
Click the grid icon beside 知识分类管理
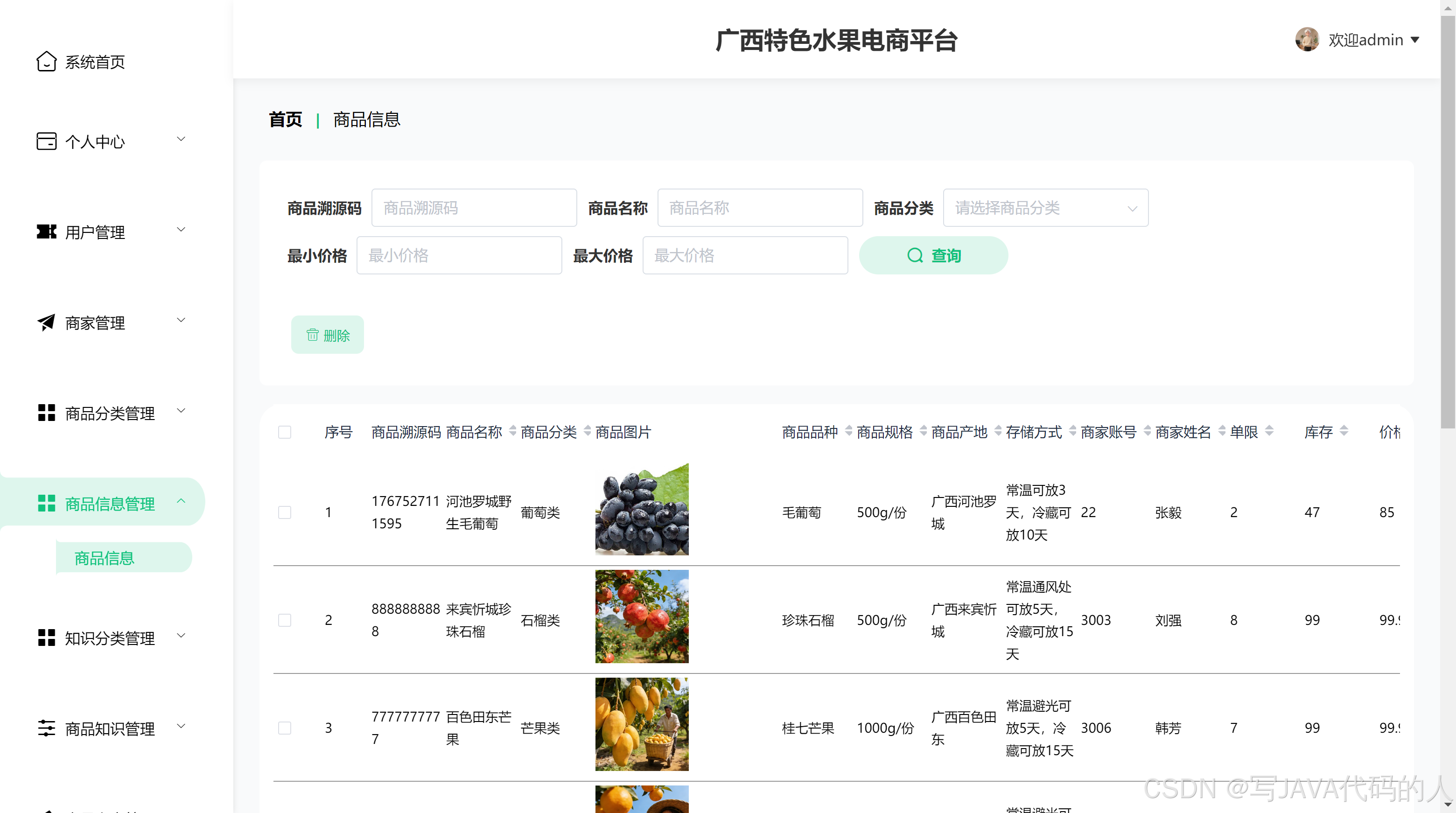(x=46, y=638)
